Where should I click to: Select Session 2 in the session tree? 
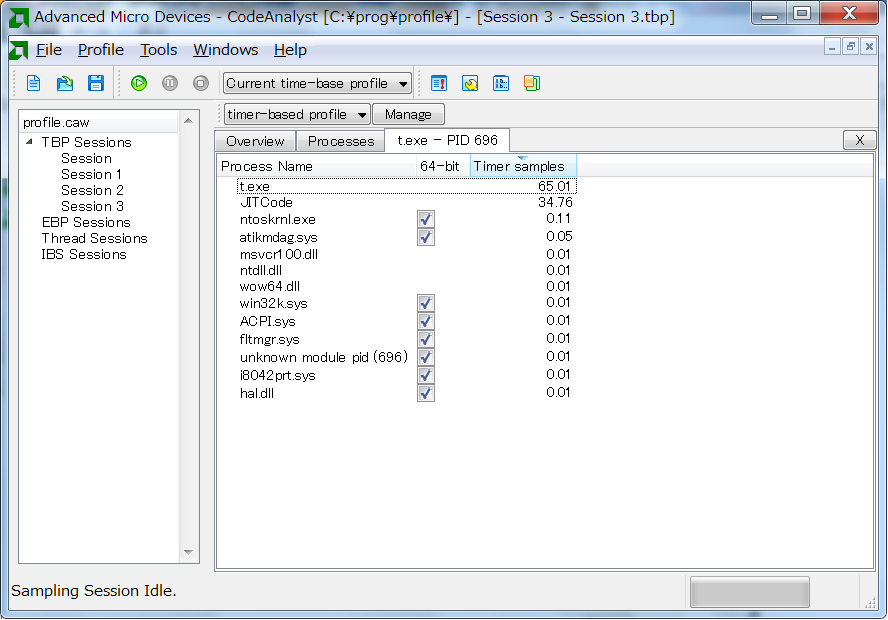(92, 189)
